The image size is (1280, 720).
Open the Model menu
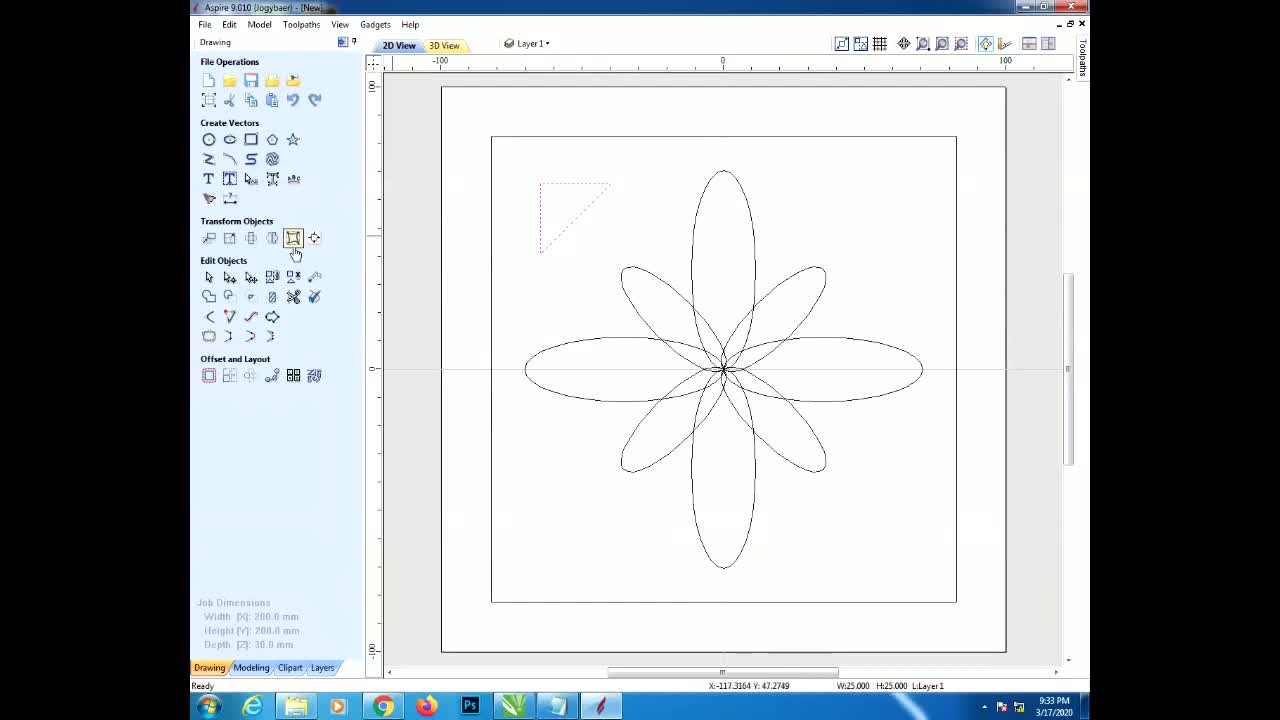pyautogui.click(x=259, y=25)
